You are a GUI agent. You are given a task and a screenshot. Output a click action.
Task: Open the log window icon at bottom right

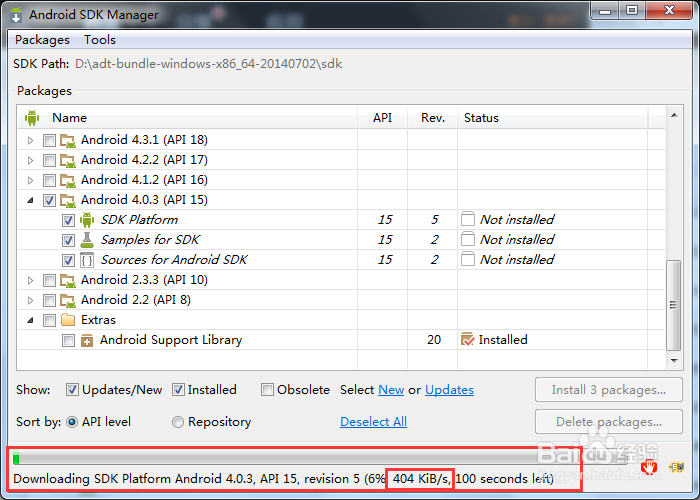click(x=677, y=467)
